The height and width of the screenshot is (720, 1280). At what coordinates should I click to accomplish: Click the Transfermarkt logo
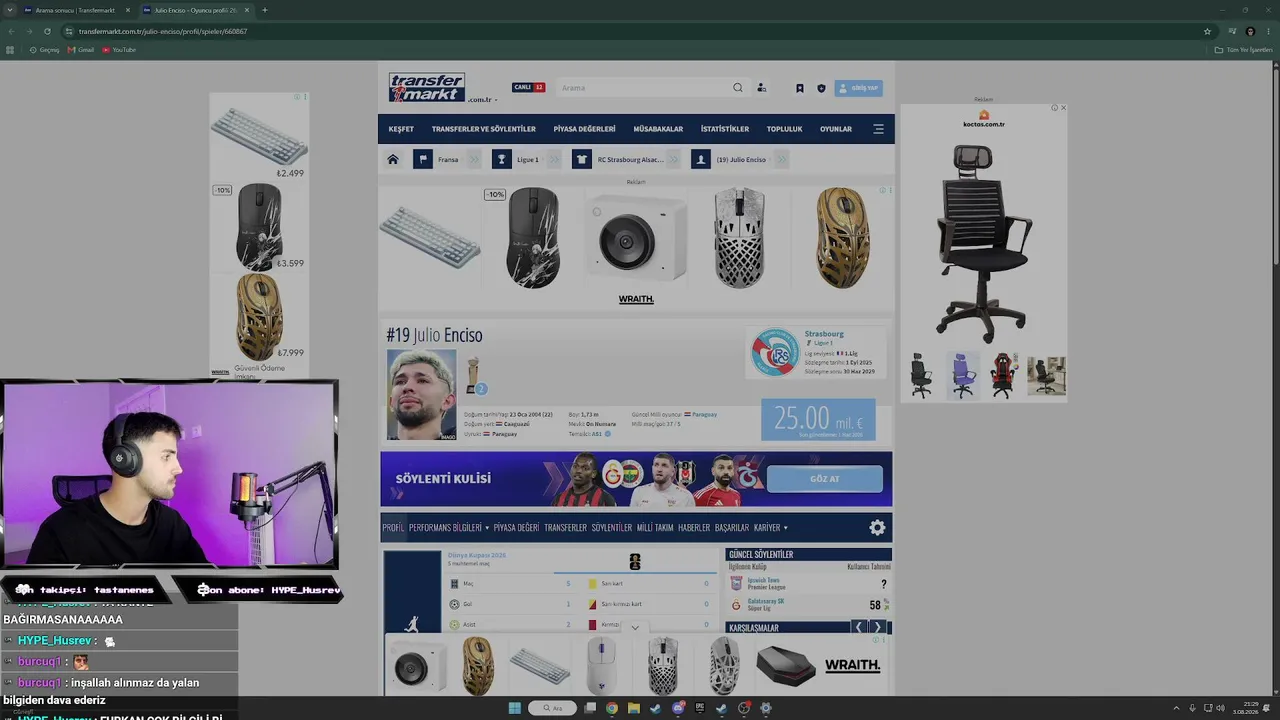pos(427,87)
